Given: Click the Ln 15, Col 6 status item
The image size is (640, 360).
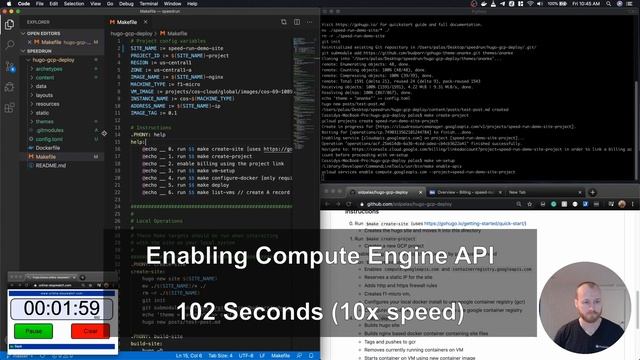Looking at the screenshot, I should click(x=189, y=356).
